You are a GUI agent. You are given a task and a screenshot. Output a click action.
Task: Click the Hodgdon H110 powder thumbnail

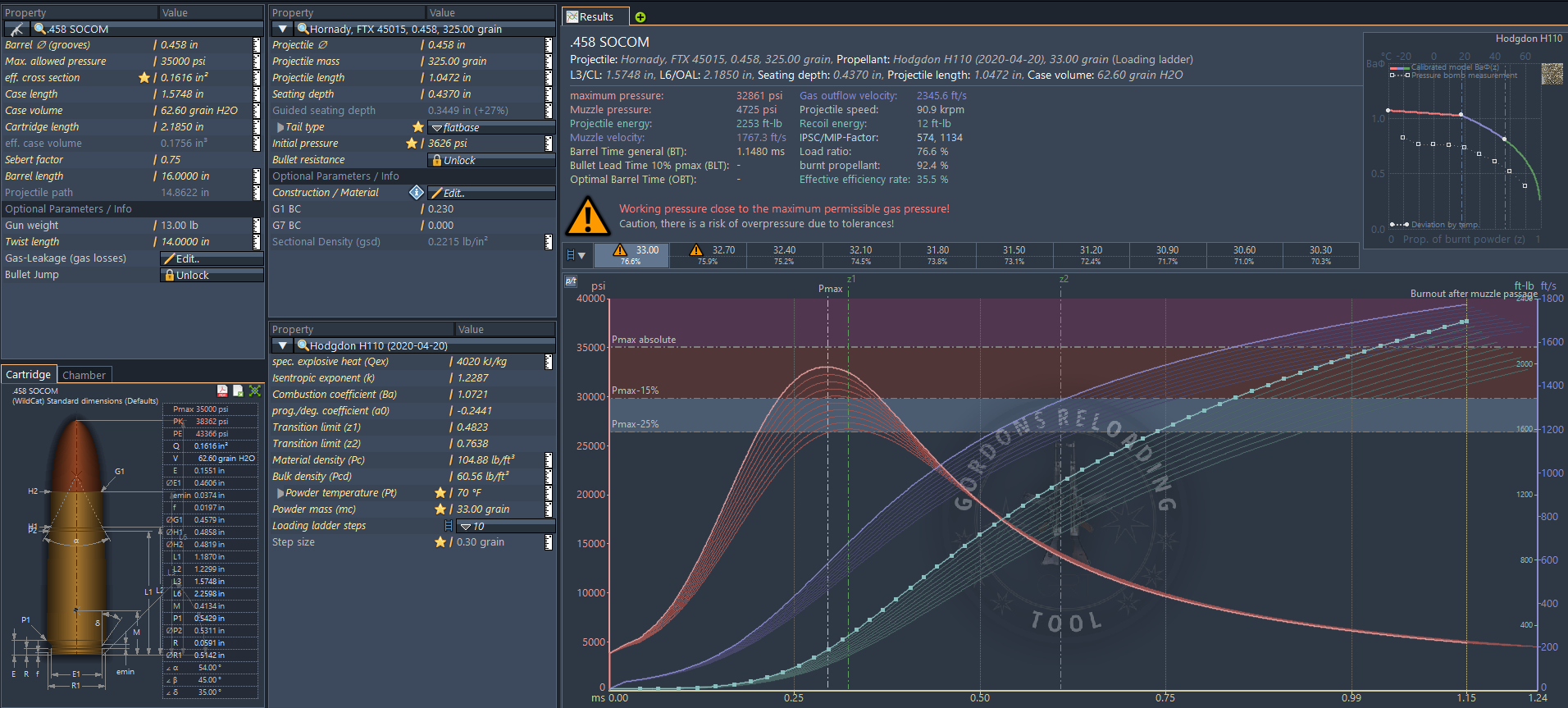pos(1552,74)
